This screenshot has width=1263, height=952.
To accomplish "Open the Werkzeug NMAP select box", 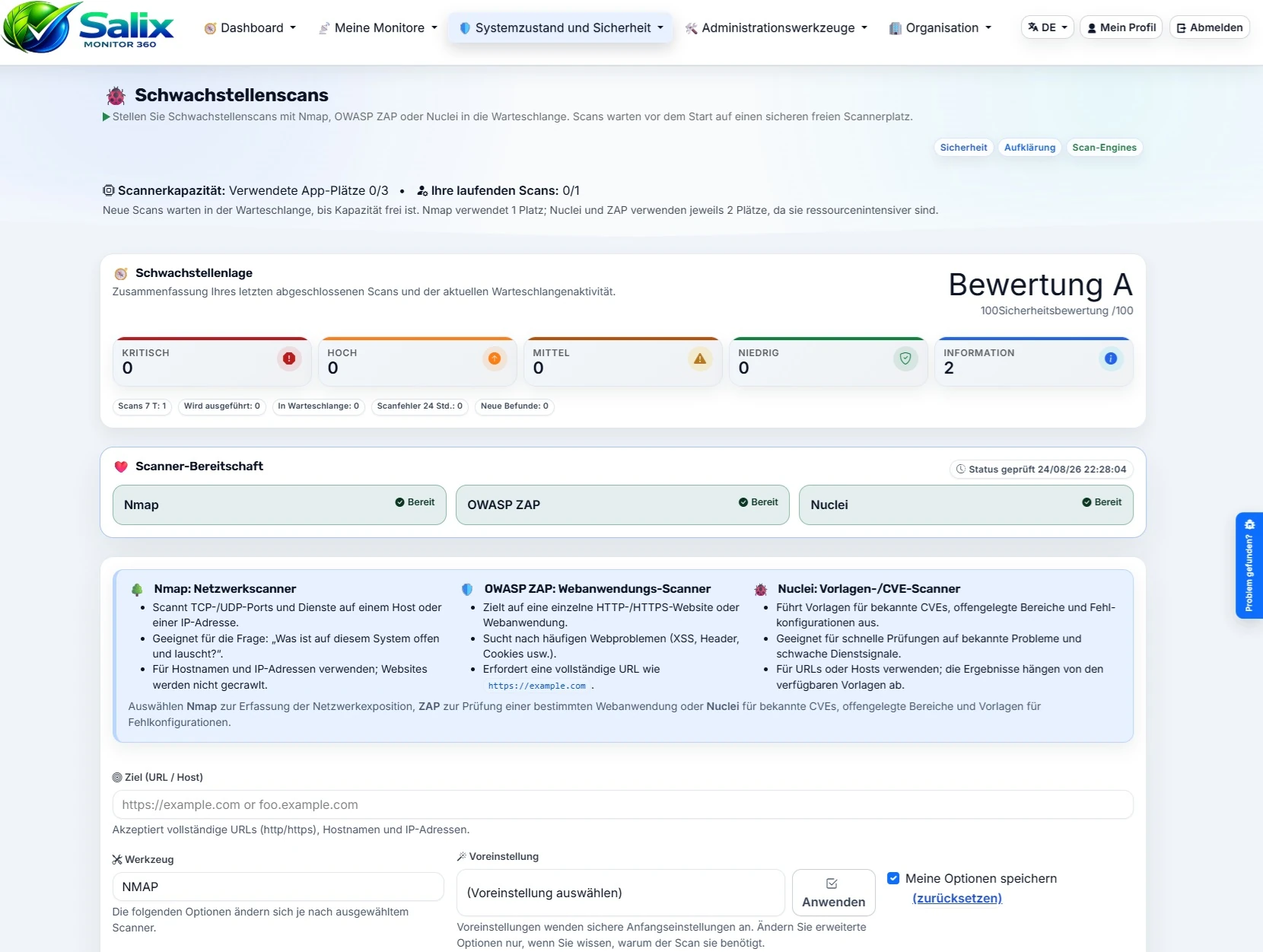I will click(278, 887).
